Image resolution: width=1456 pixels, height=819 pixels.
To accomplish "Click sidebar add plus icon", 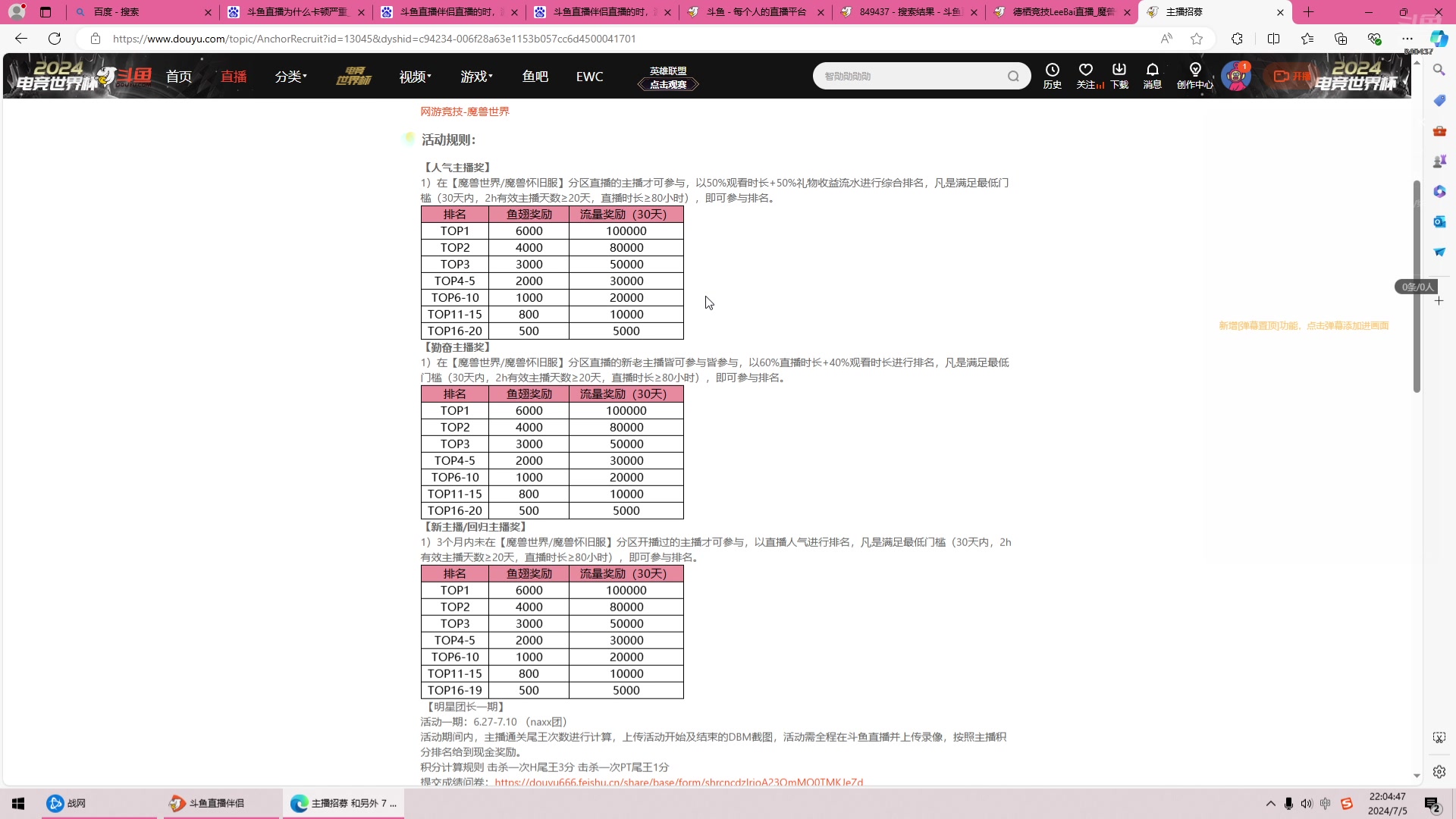I will 1439,301.
